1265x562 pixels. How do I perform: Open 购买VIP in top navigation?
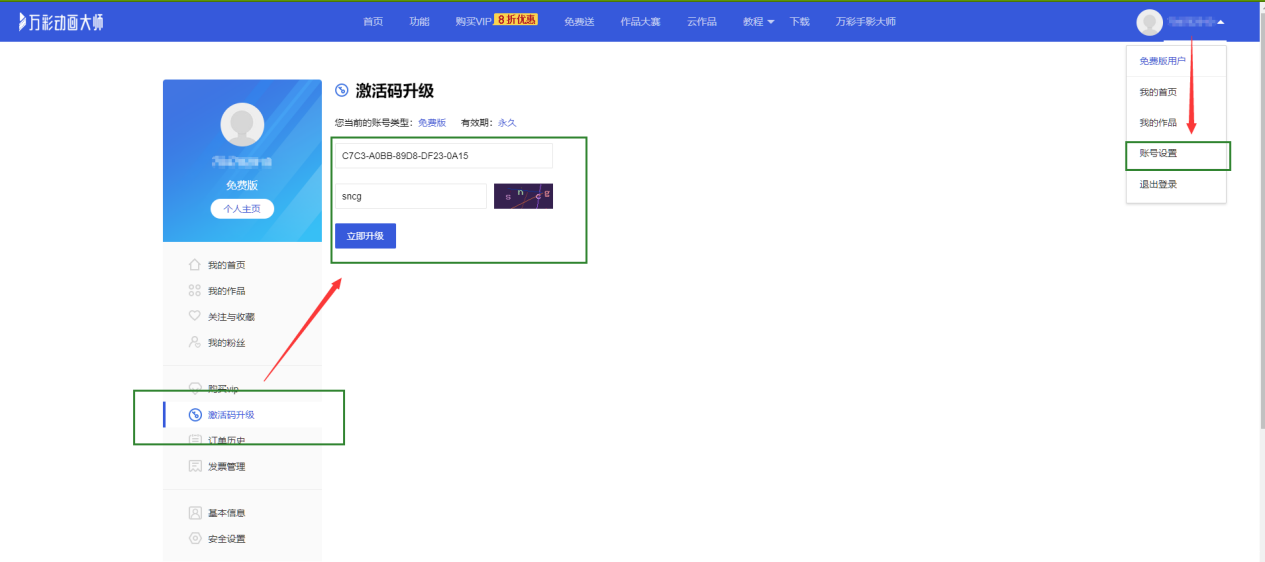(x=473, y=22)
